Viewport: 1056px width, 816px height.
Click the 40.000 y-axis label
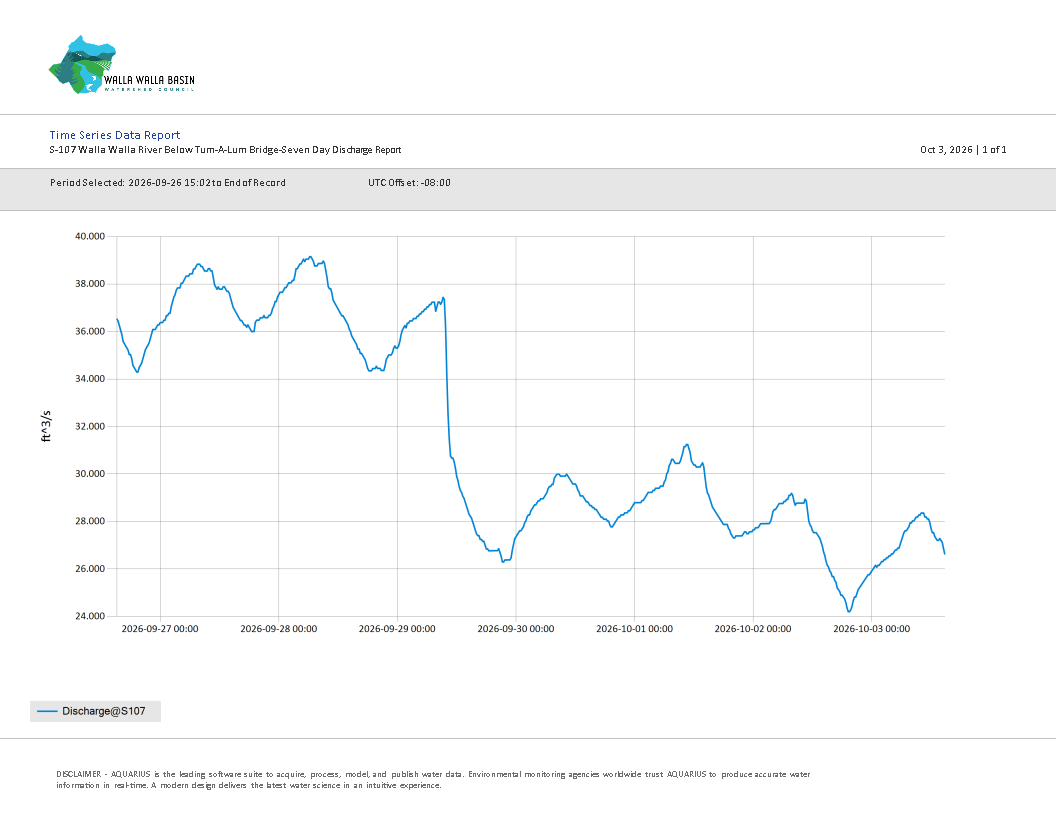(x=90, y=236)
